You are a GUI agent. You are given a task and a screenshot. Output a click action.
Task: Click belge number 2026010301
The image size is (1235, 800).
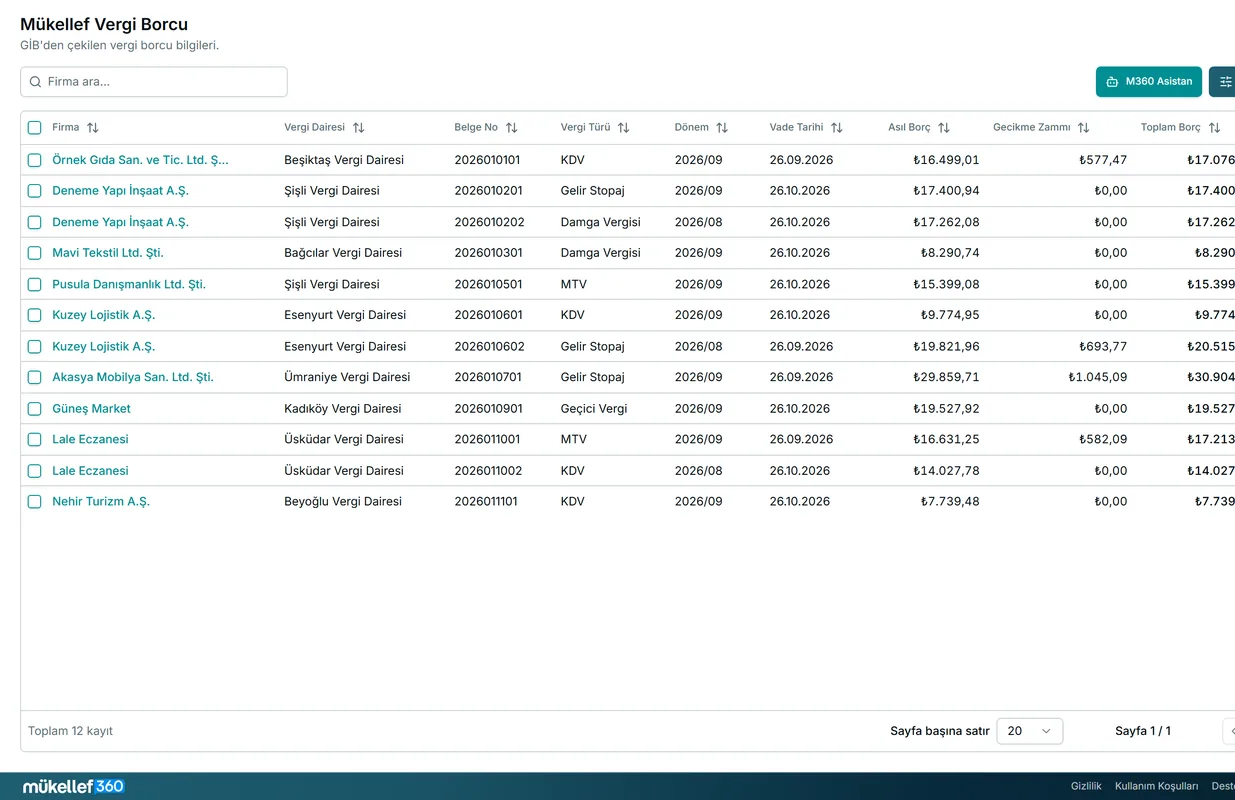point(488,253)
